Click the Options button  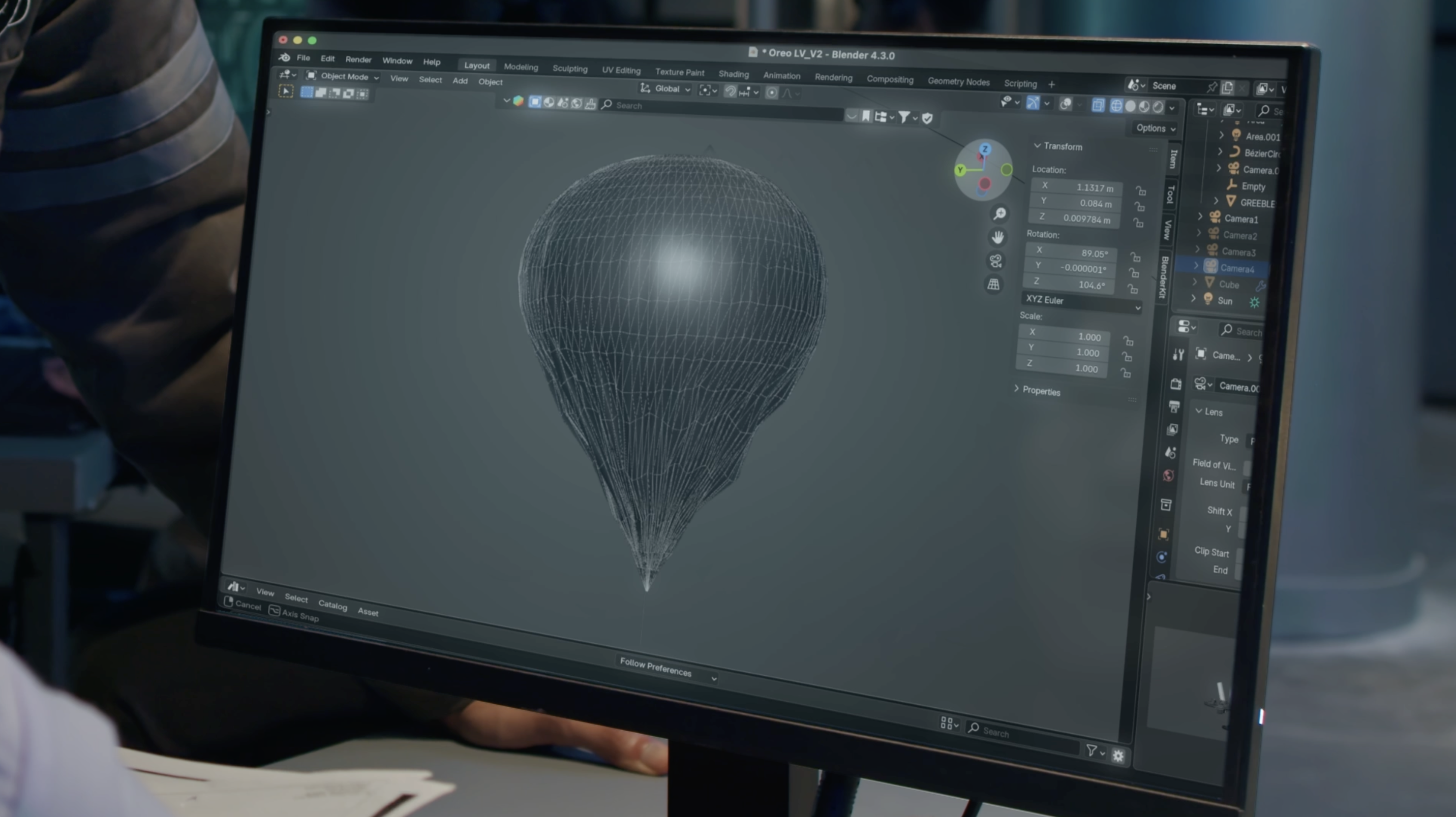point(1155,128)
